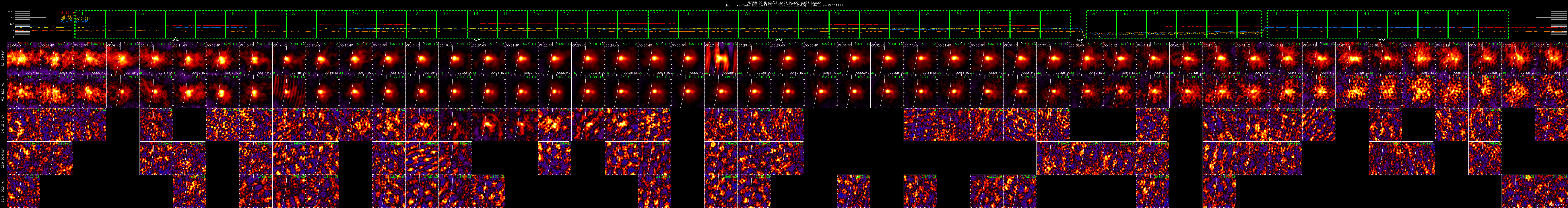This screenshot has height=208, width=1568.
Task: Pick the 00:14:40 image in 3.0-6.0 keV row
Action: tap(289, 58)
